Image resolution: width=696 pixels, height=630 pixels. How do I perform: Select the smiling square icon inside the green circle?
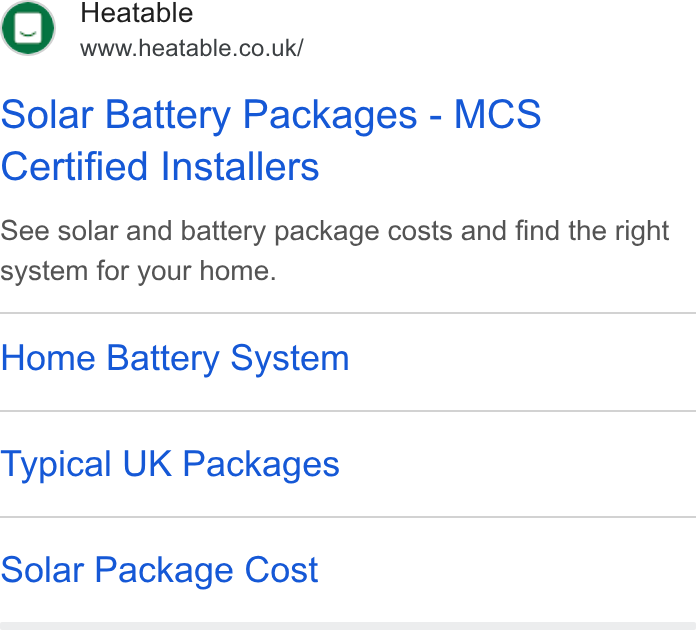[x=28, y=28]
